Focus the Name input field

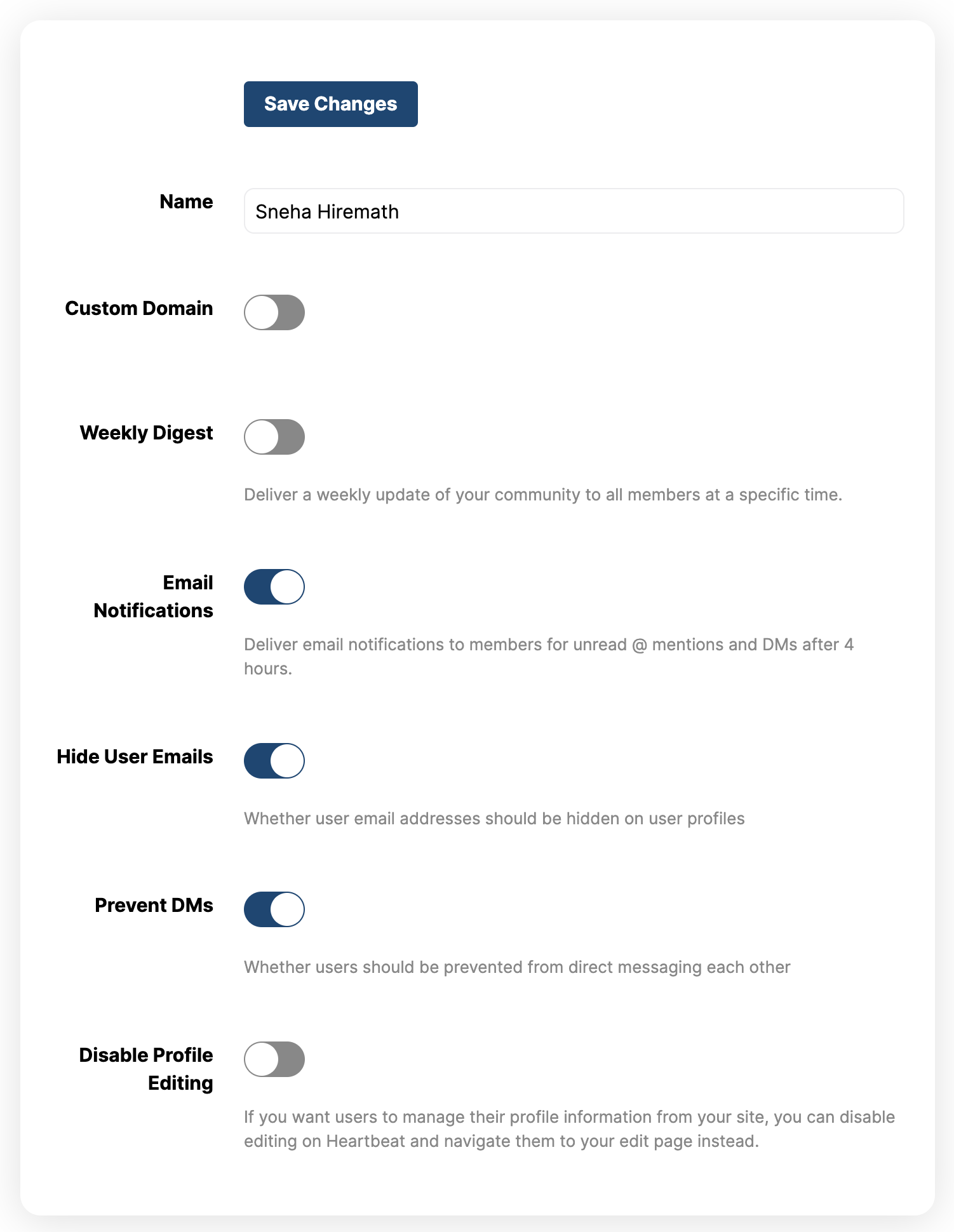coord(573,211)
